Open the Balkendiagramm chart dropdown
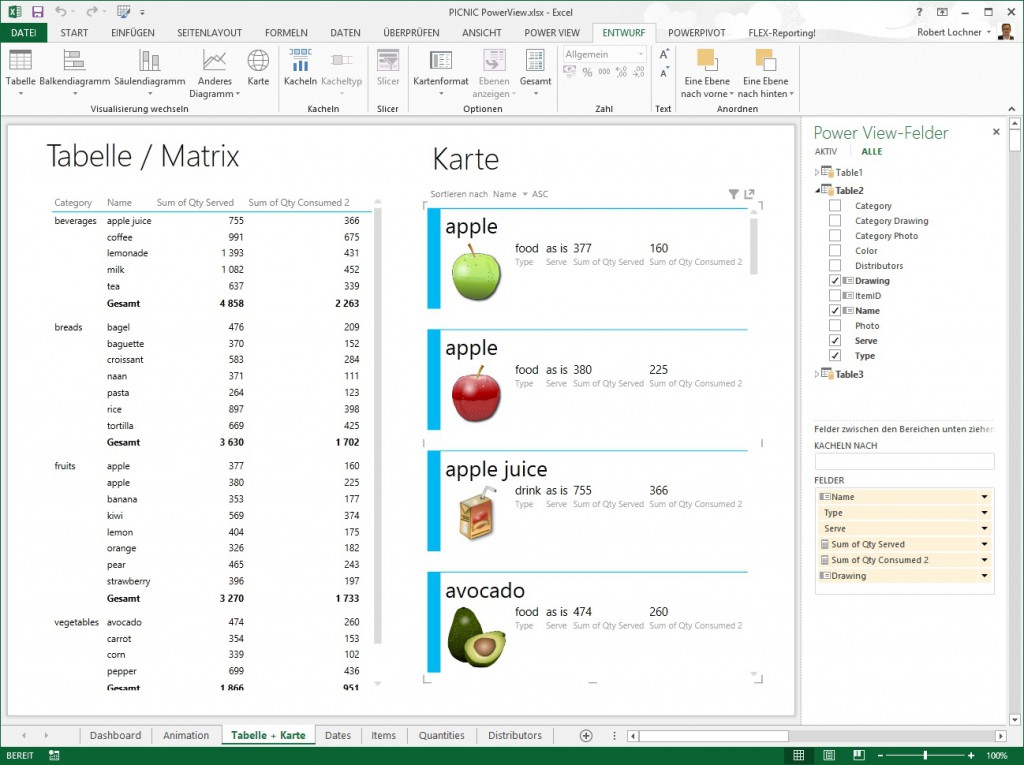This screenshot has width=1024, height=765. (x=74, y=94)
